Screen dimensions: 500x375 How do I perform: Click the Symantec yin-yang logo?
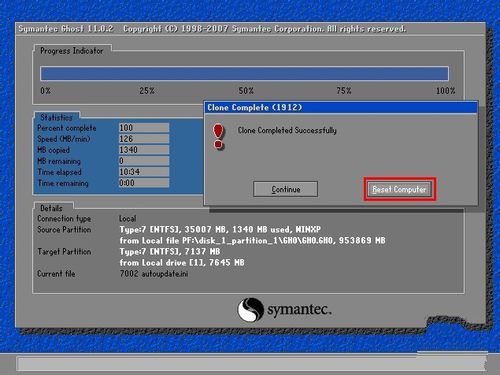250,310
